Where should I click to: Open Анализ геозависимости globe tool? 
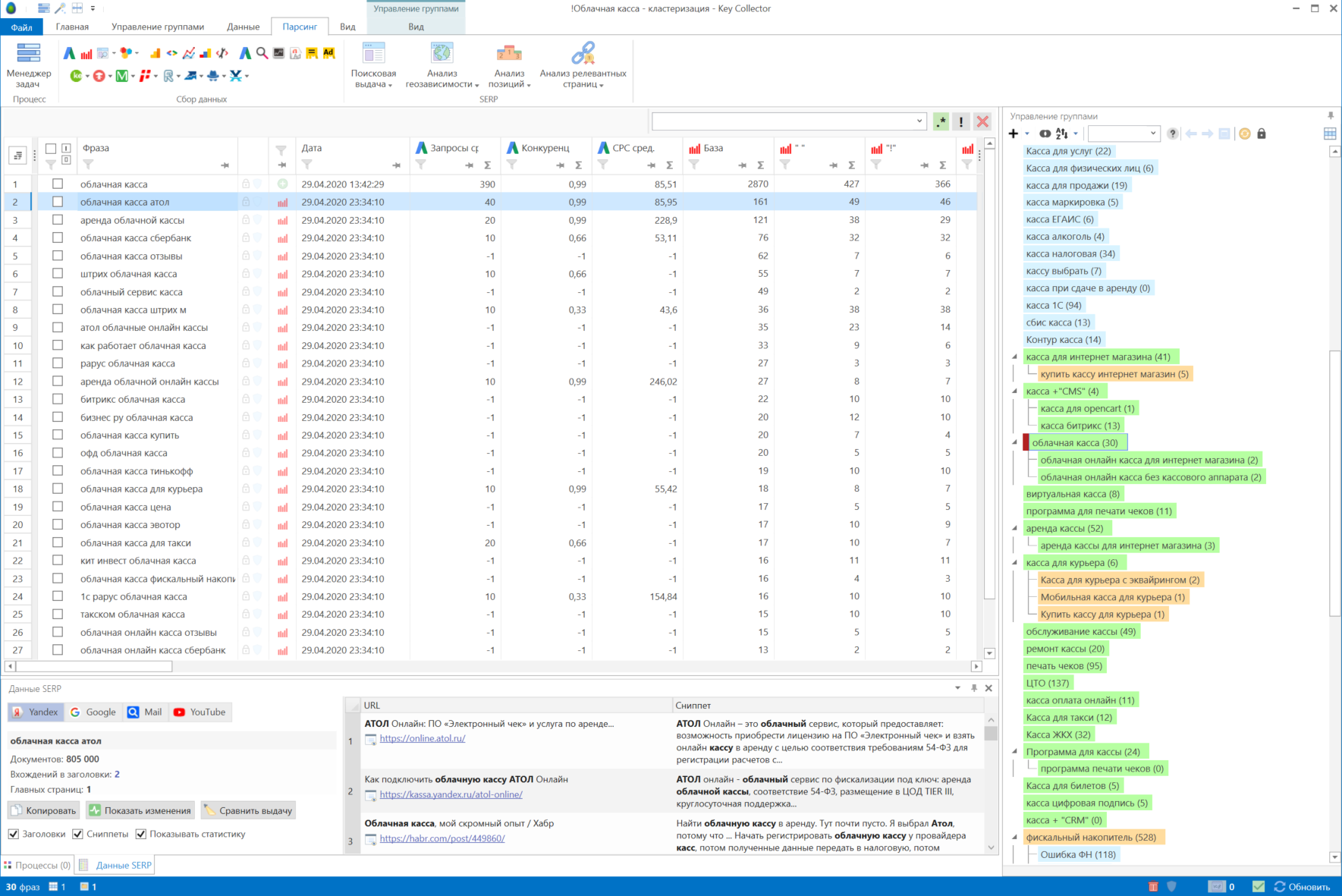click(x=442, y=65)
